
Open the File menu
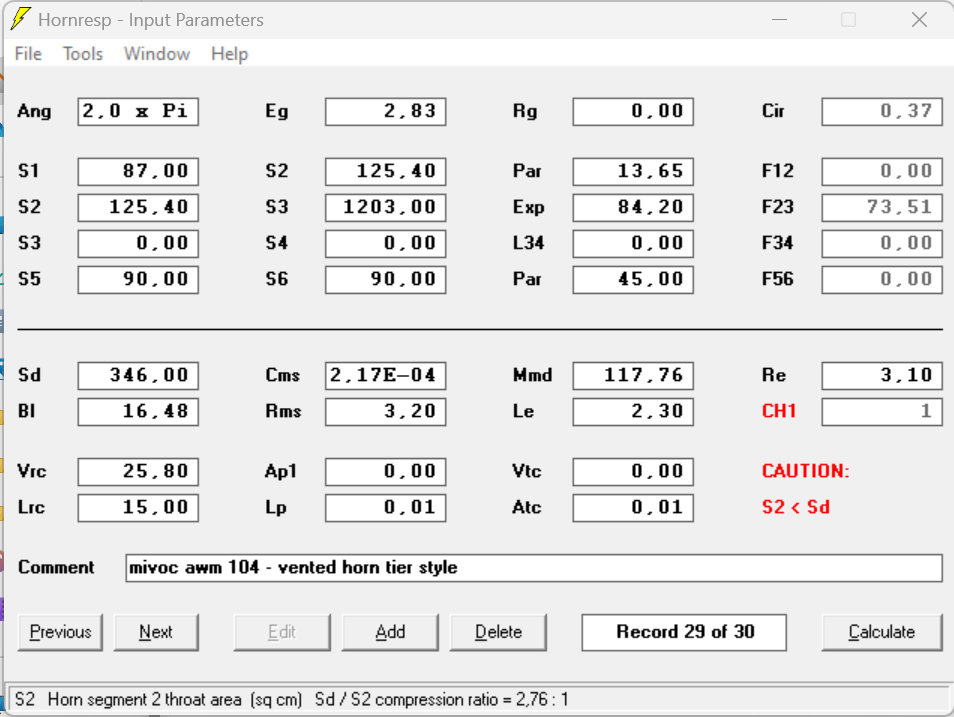point(28,54)
